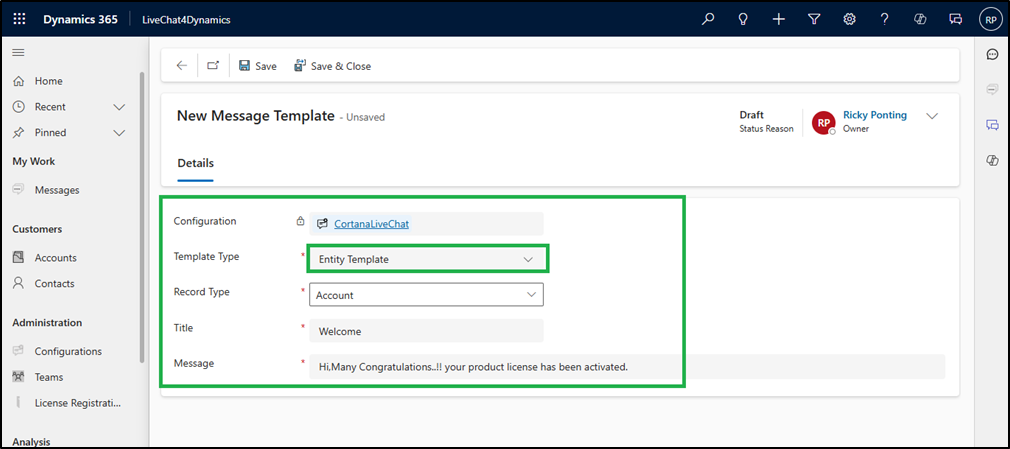
Task: Open Accounts in the sidebar
Action: point(55,258)
